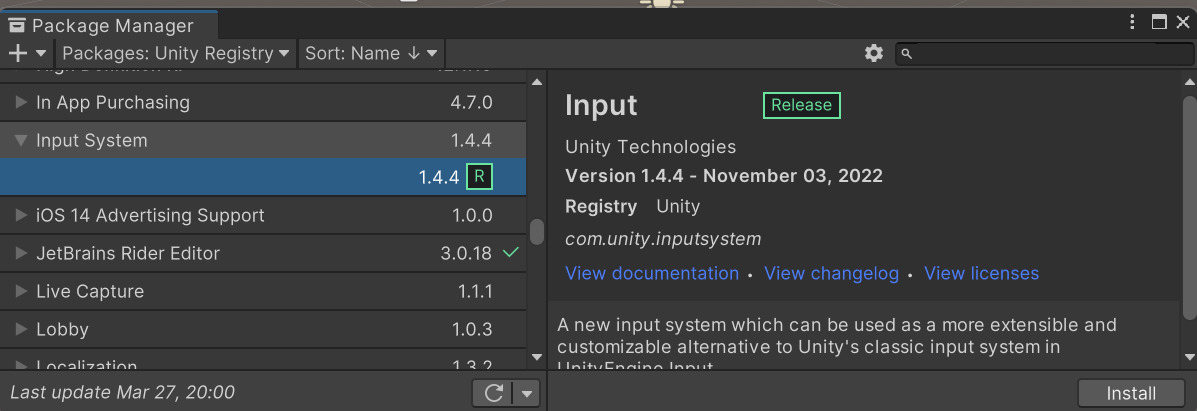
Task: Click the Install button
Action: tap(1131, 393)
